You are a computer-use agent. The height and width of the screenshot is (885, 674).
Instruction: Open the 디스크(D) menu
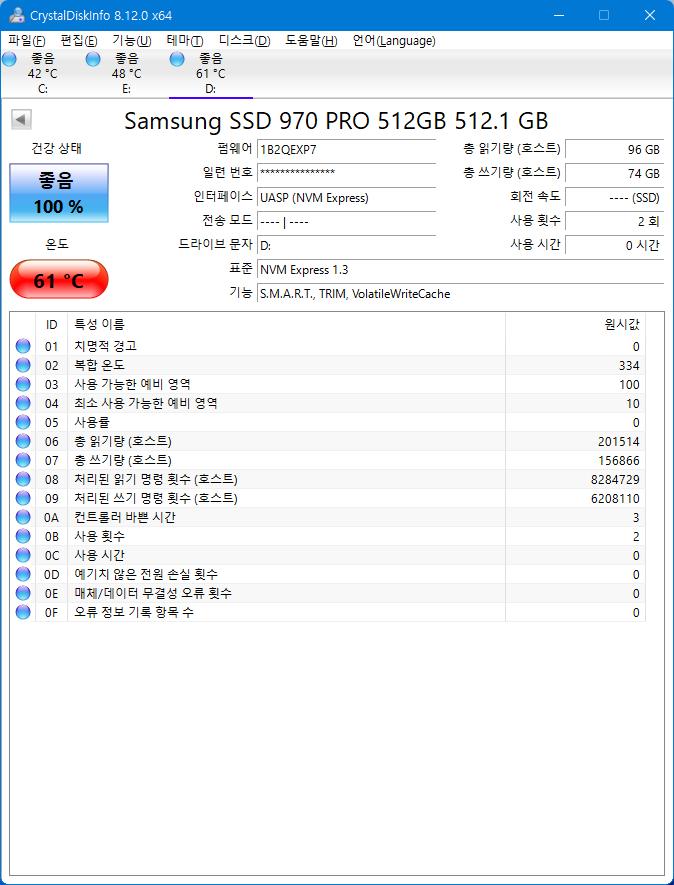pyautogui.click(x=245, y=41)
